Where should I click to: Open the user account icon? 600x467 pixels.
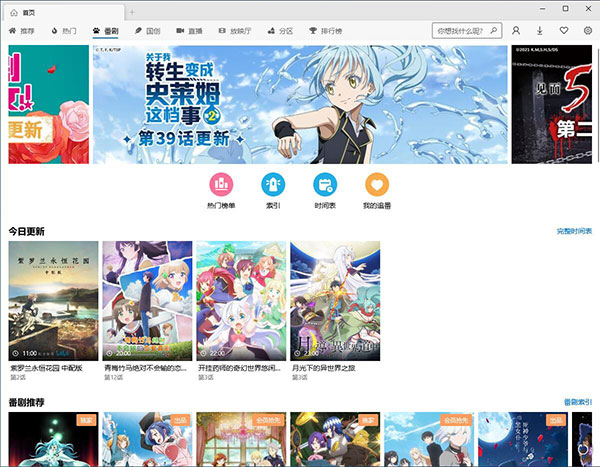click(516, 31)
